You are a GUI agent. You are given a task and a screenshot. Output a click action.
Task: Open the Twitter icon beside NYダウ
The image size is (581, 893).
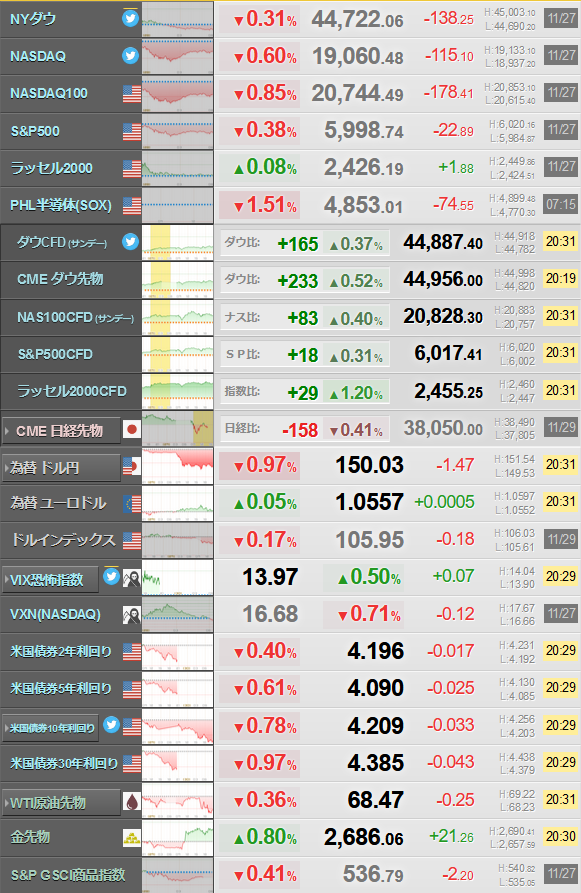coord(130,18)
